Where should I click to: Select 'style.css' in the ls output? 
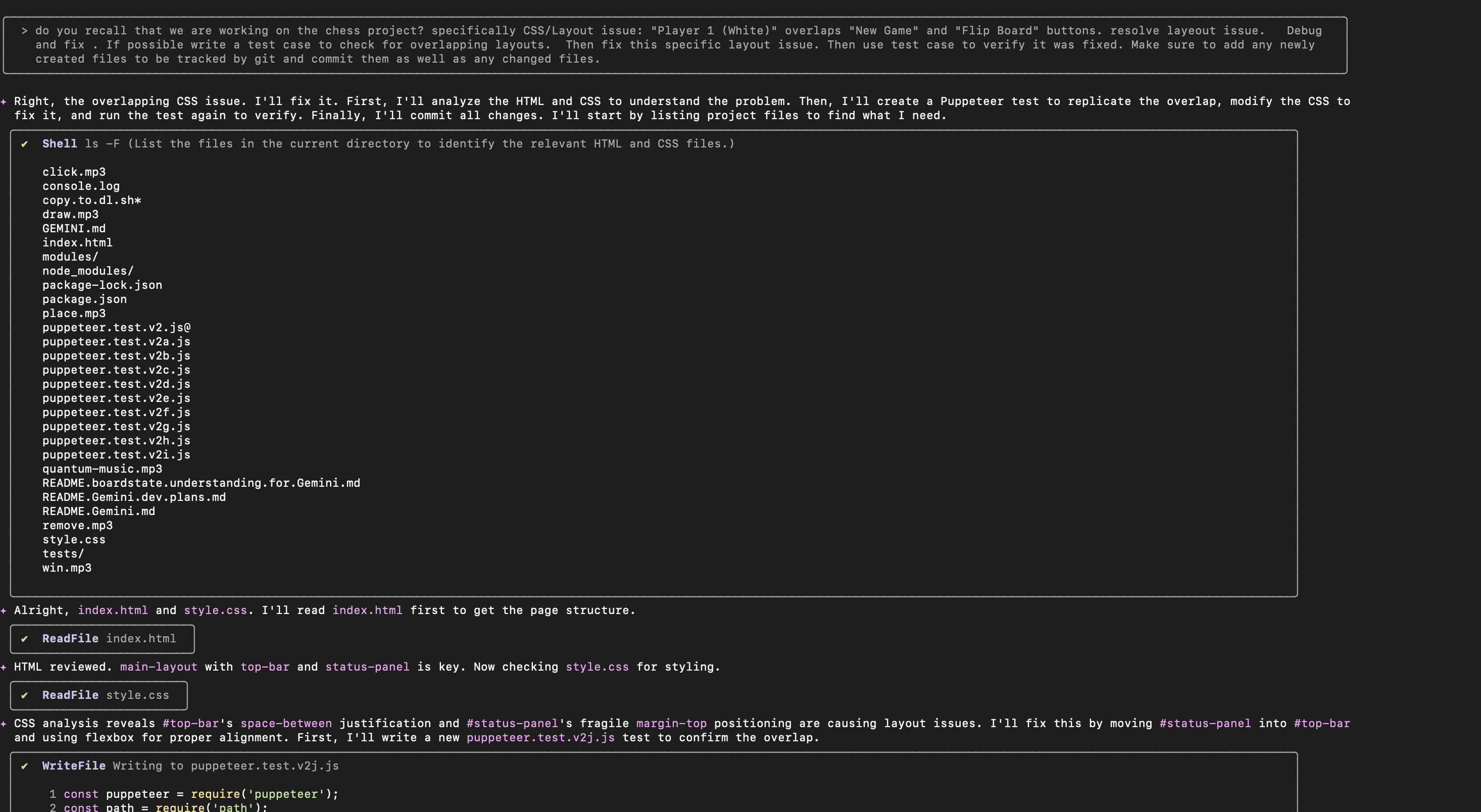[x=74, y=540]
